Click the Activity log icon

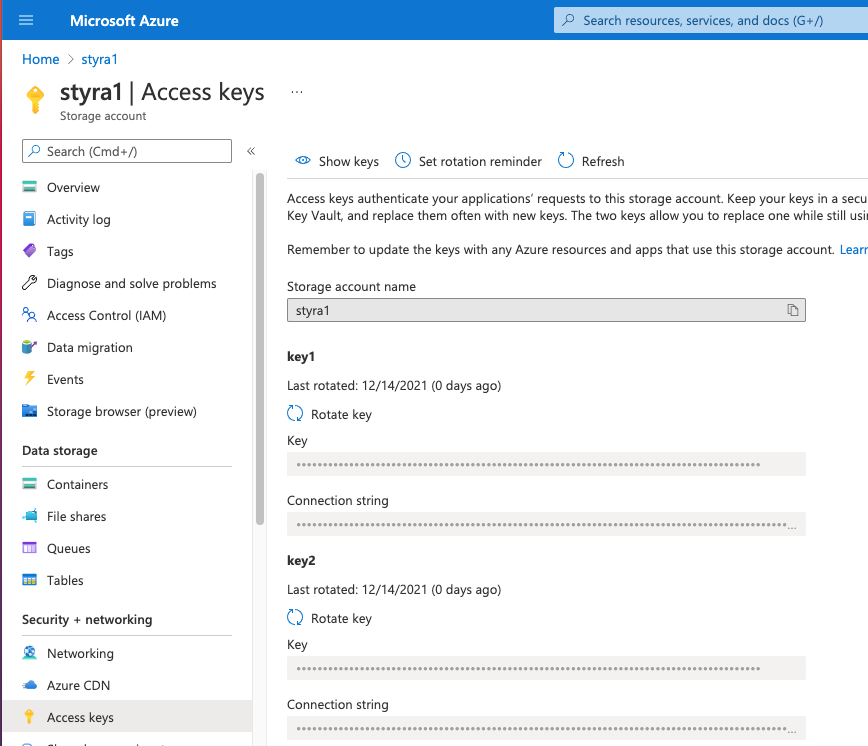click(29, 219)
